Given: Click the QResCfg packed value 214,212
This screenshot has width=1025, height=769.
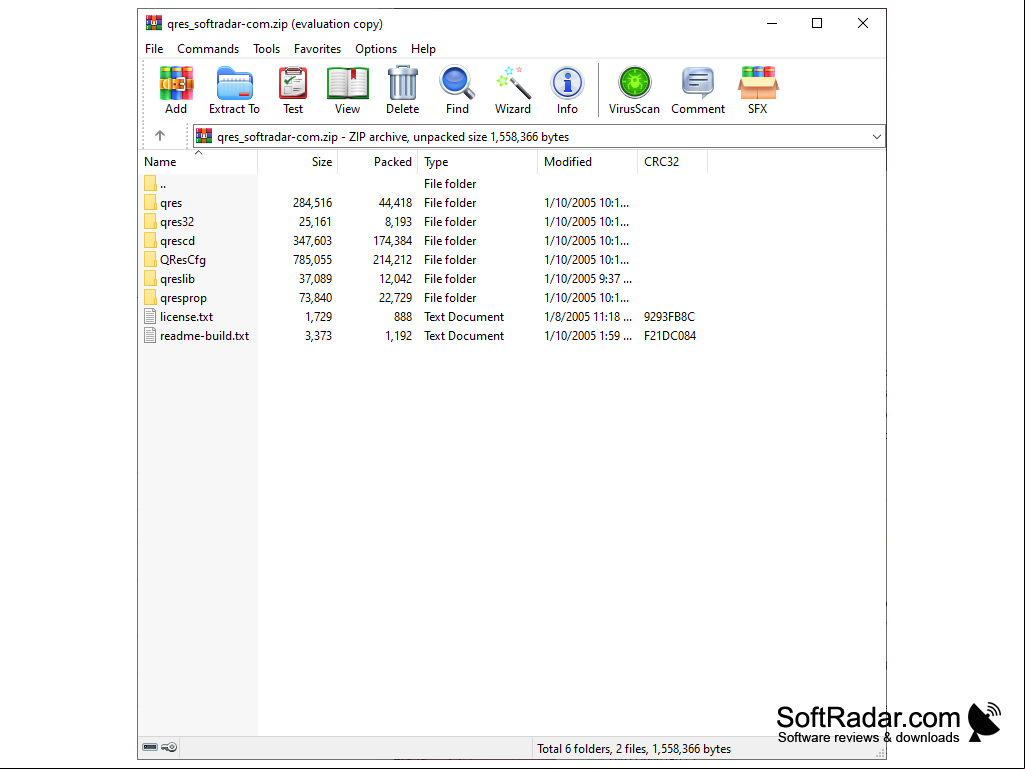Looking at the screenshot, I should coord(392,260).
